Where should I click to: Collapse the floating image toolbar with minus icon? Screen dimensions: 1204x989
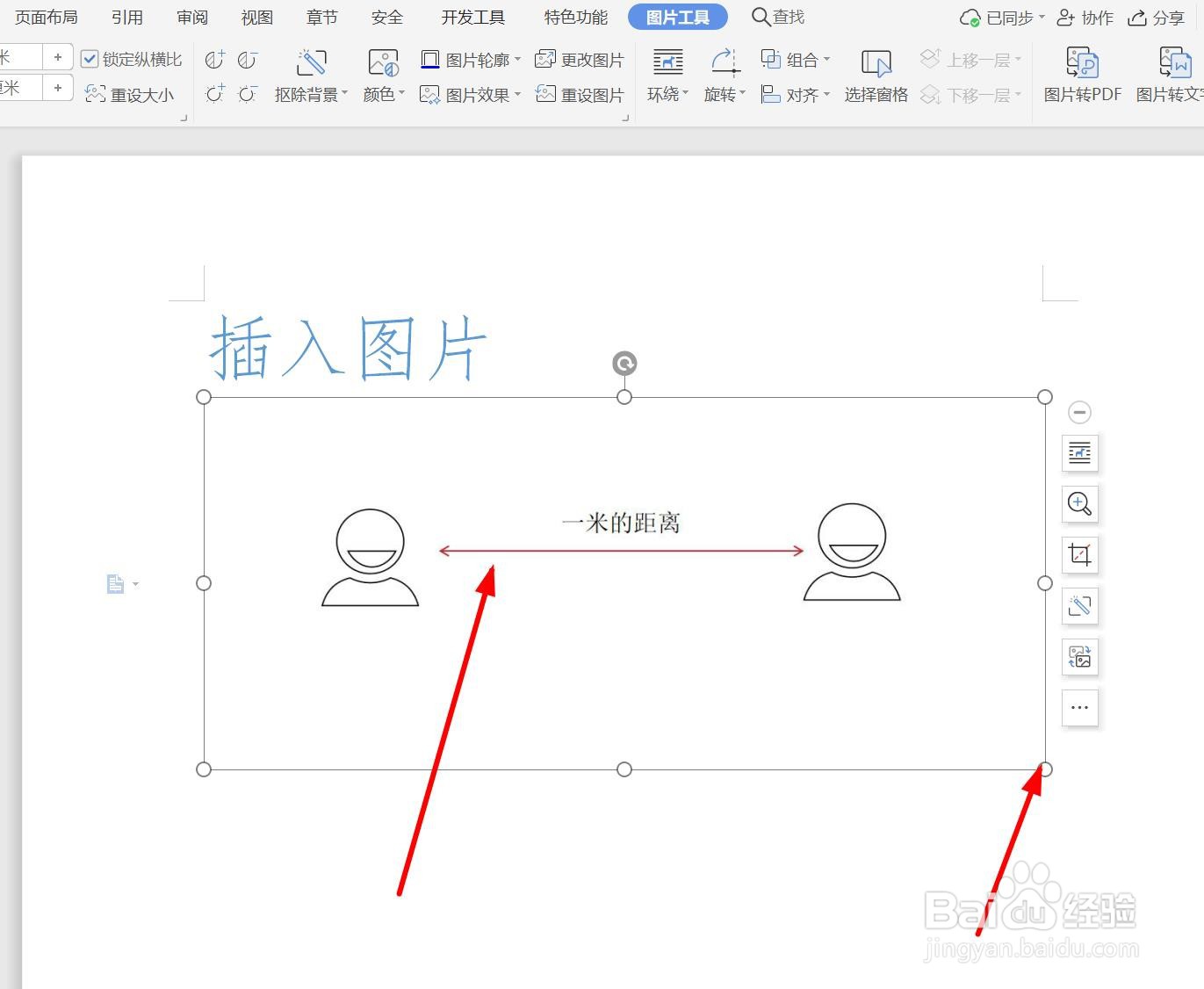[1079, 412]
